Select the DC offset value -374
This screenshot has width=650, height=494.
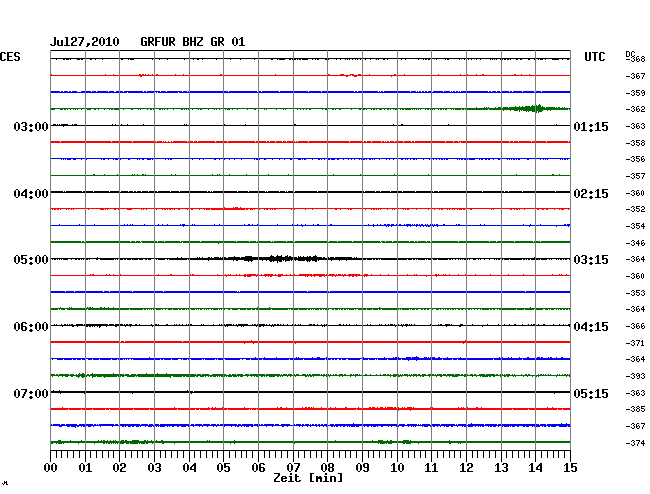636,443
